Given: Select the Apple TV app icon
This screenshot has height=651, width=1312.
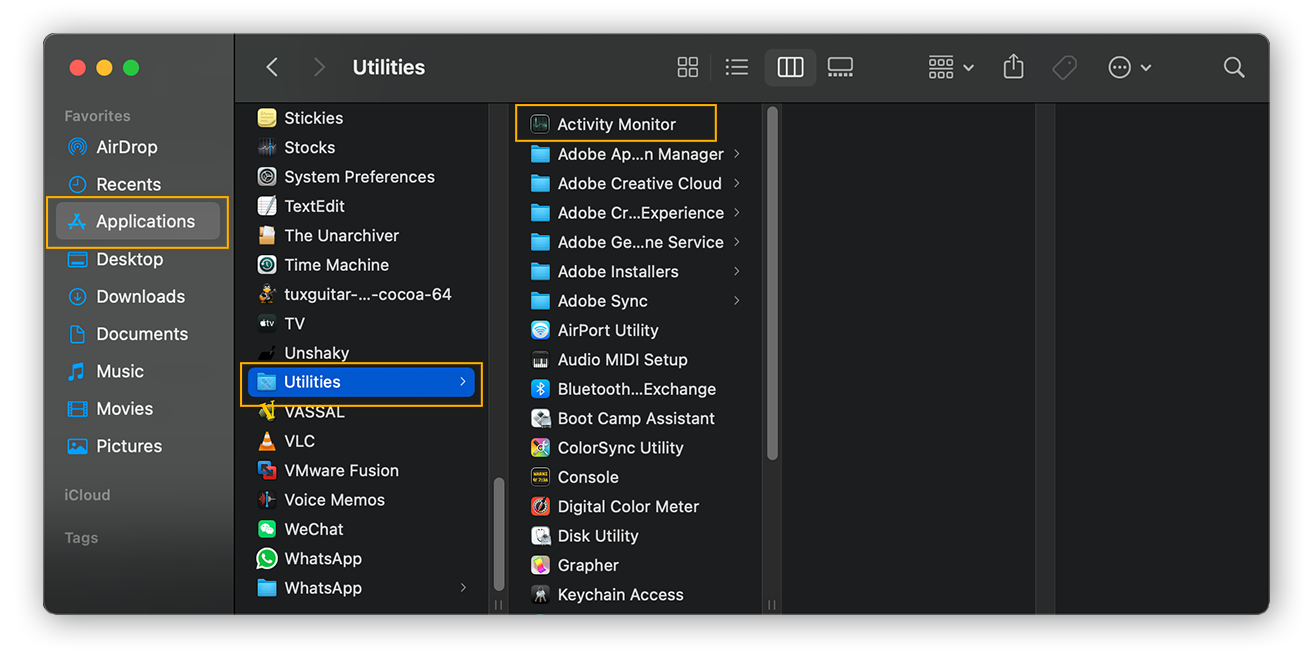Looking at the screenshot, I should coord(267,323).
